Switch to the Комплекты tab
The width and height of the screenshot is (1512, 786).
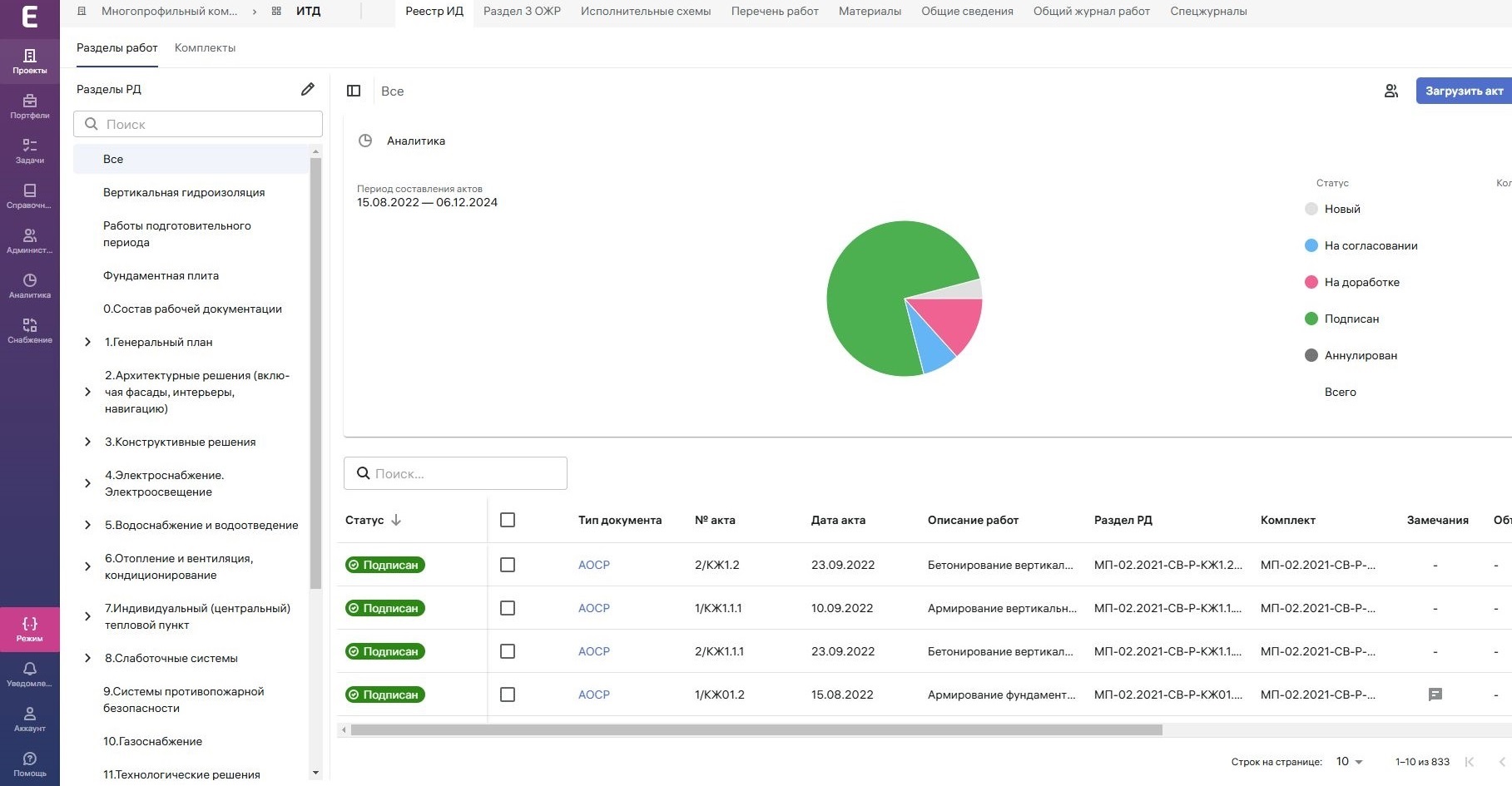click(x=205, y=48)
